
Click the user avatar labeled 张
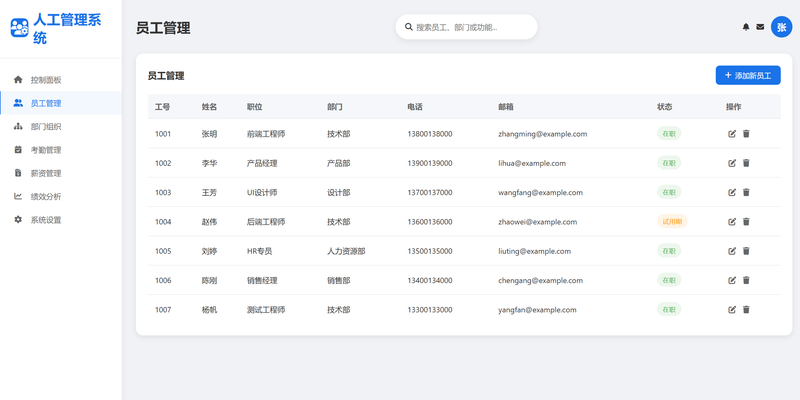(x=781, y=27)
